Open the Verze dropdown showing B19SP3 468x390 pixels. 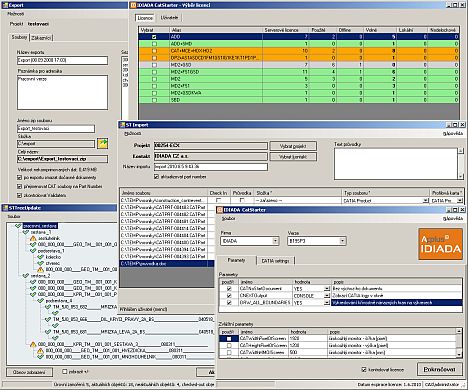pyautogui.click(x=342, y=241)
